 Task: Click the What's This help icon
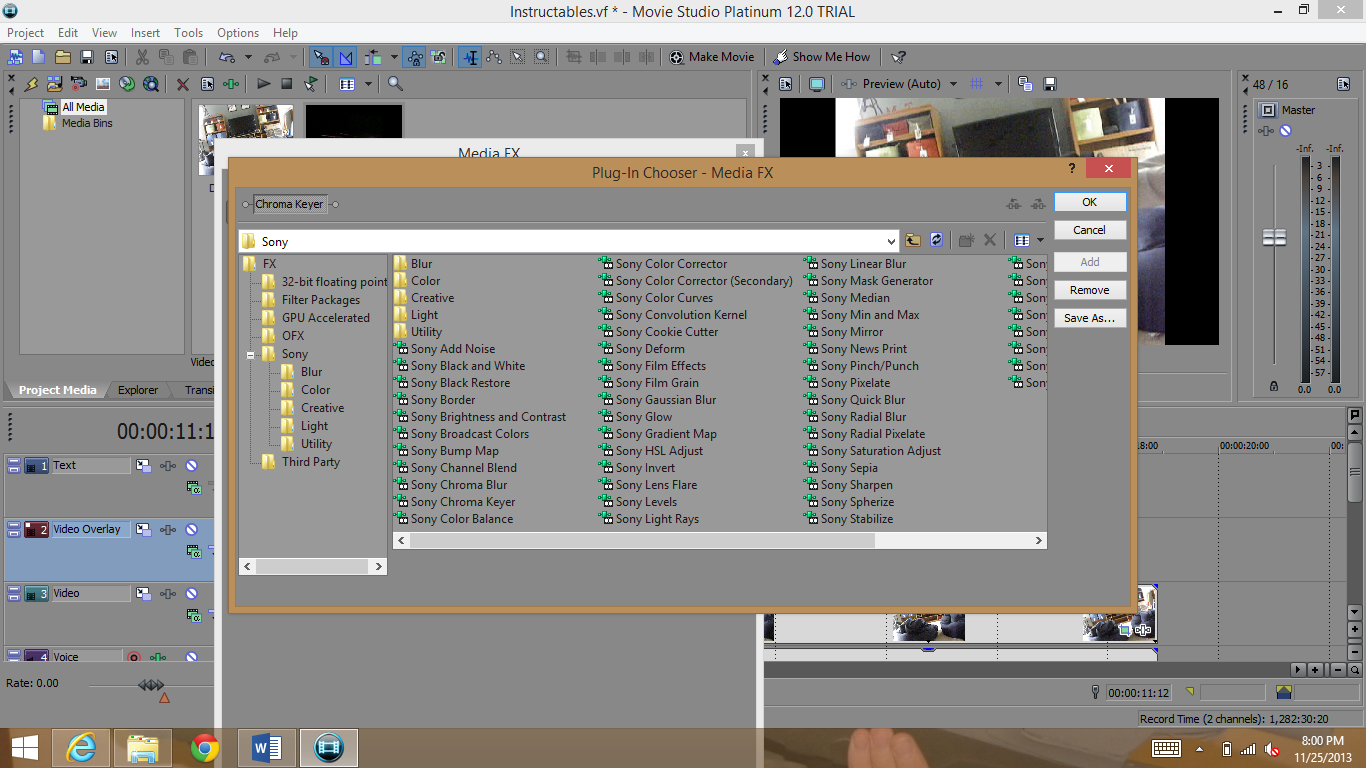click(x=898, y=57)
